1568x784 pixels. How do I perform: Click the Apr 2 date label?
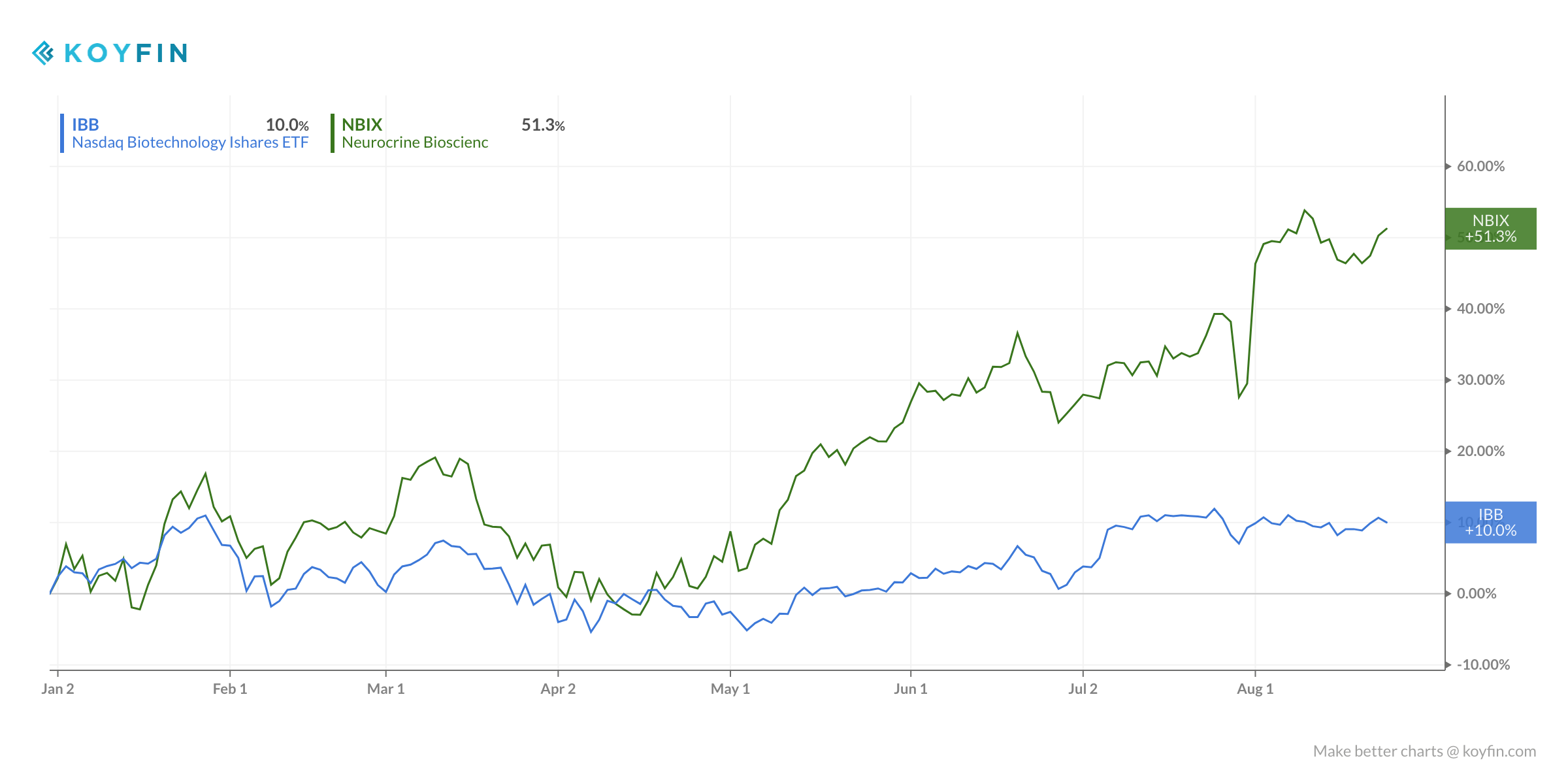558,689
